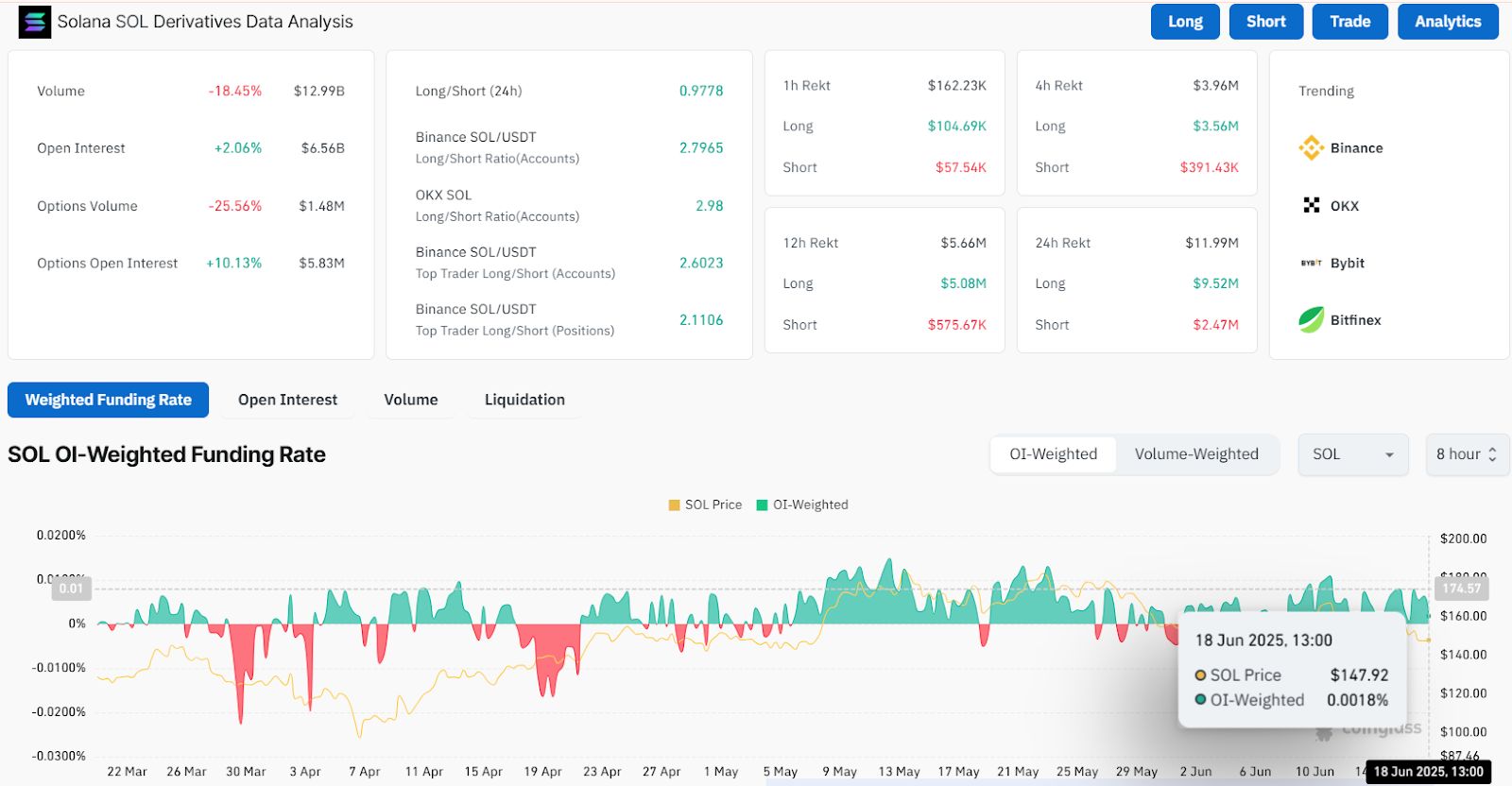Click the Trade button
Viewport: 1512px width, 786px height.
pos(1349,22)
